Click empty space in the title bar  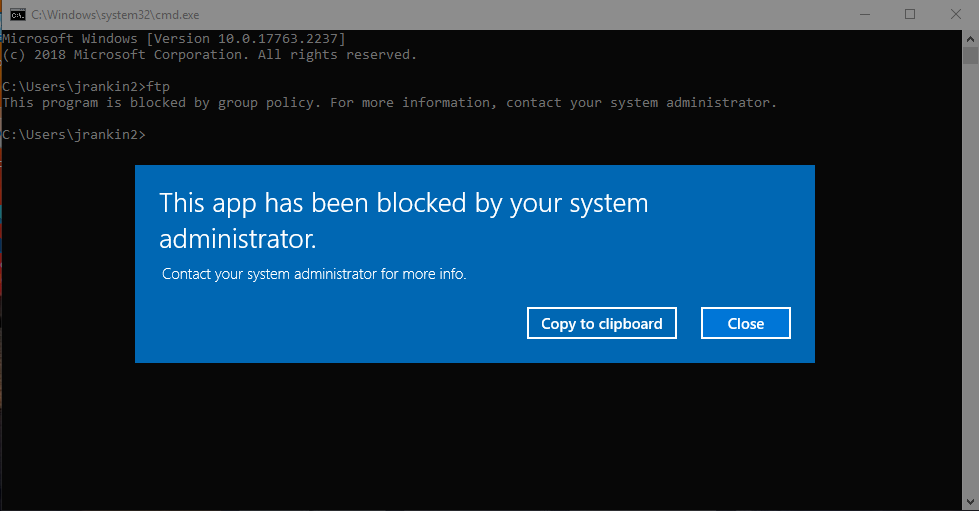(500, 14)
